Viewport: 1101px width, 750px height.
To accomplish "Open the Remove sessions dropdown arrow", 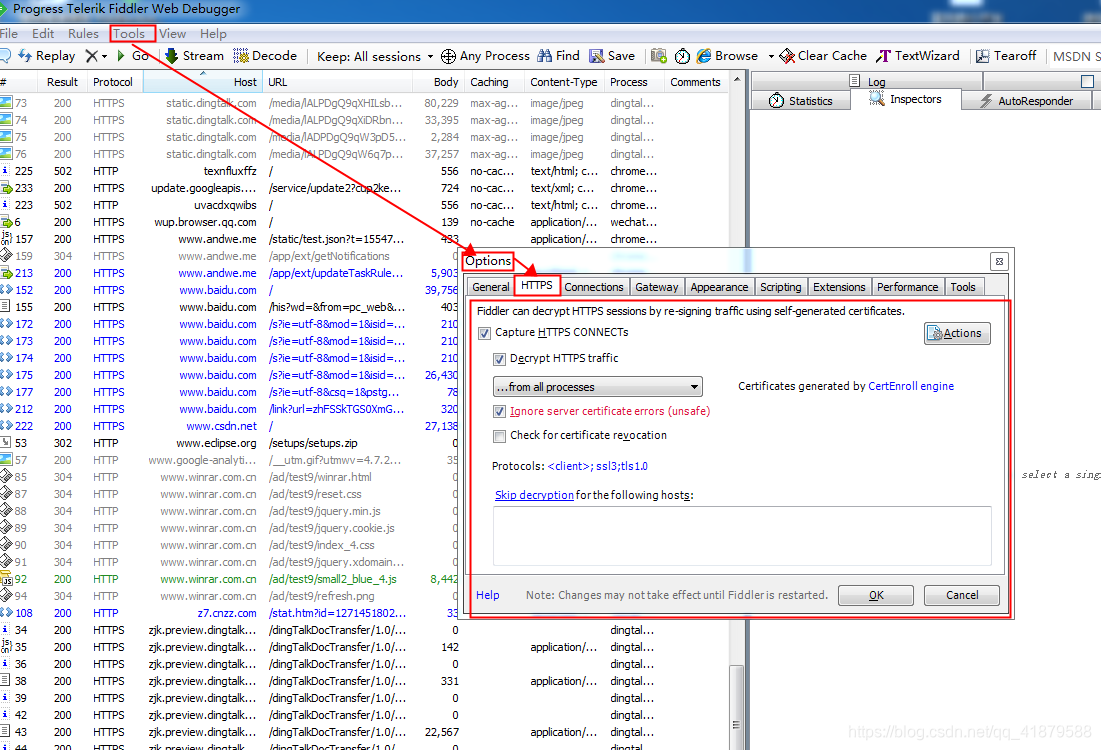I will [x=105, y=56].
